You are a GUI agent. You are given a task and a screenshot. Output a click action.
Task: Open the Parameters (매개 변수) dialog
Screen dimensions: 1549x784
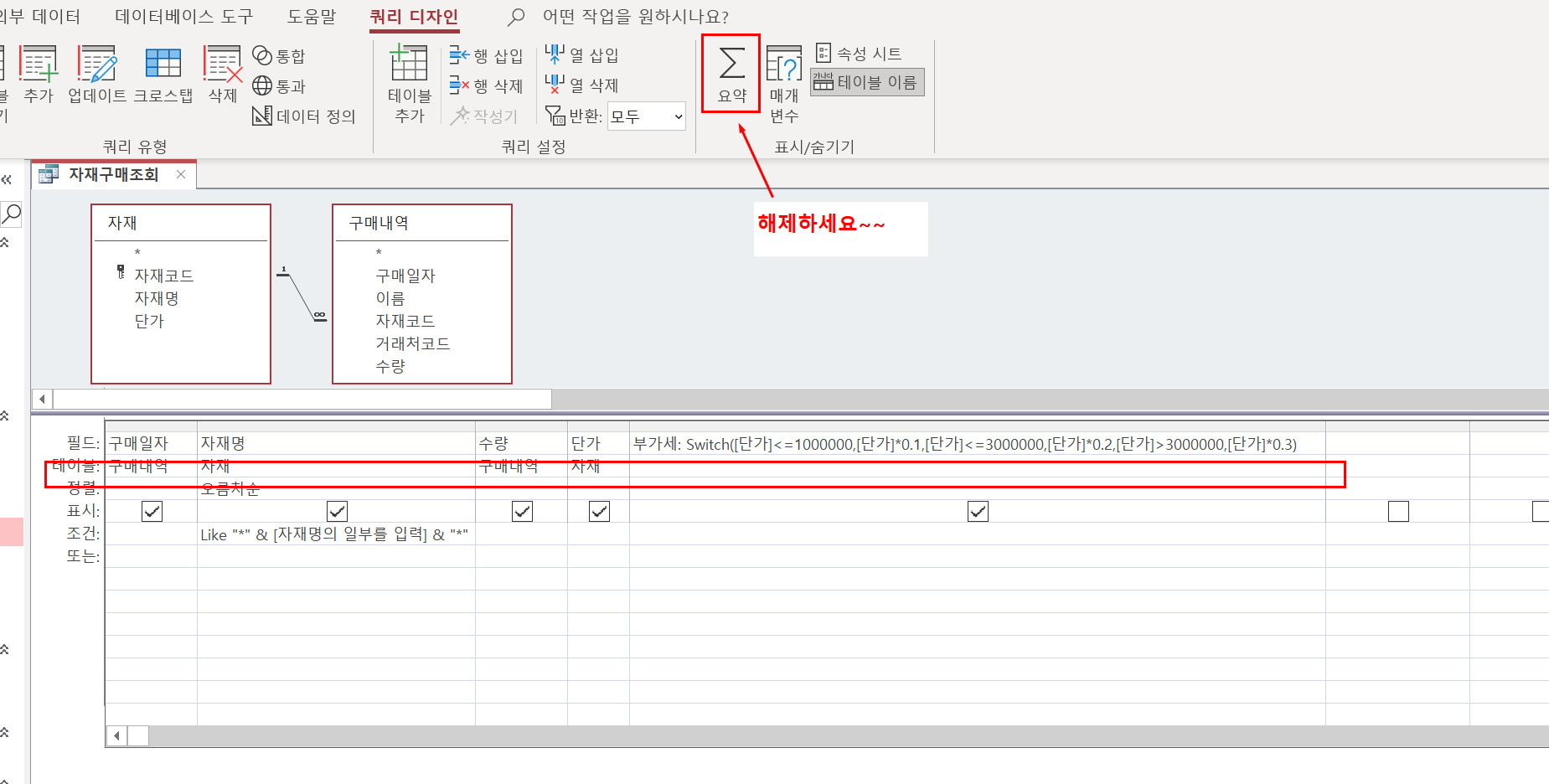tap(784, 83)
